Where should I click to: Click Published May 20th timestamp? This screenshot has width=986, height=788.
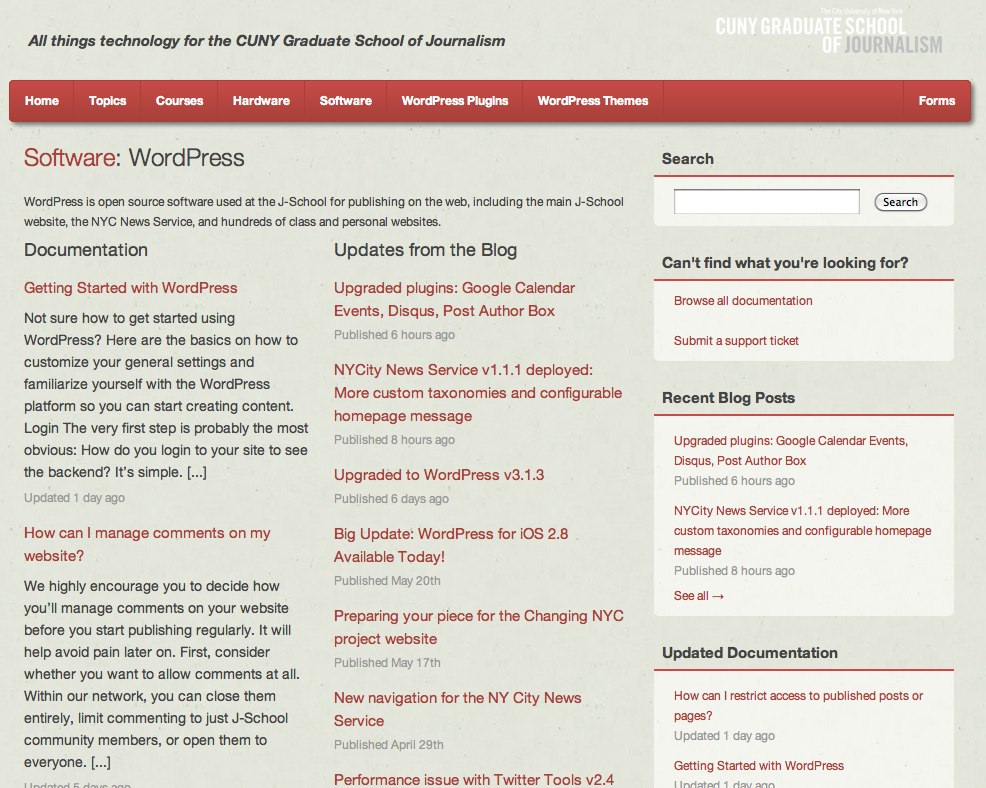(x=387, y=580)
